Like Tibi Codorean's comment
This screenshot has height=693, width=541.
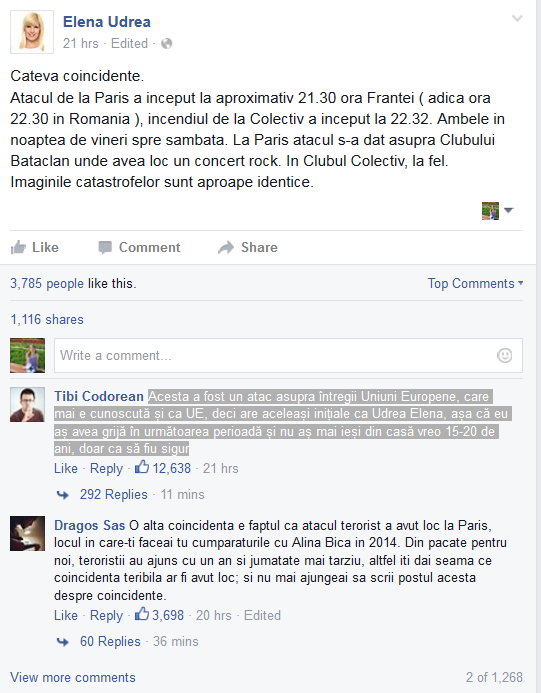click(x=66, y=468)
